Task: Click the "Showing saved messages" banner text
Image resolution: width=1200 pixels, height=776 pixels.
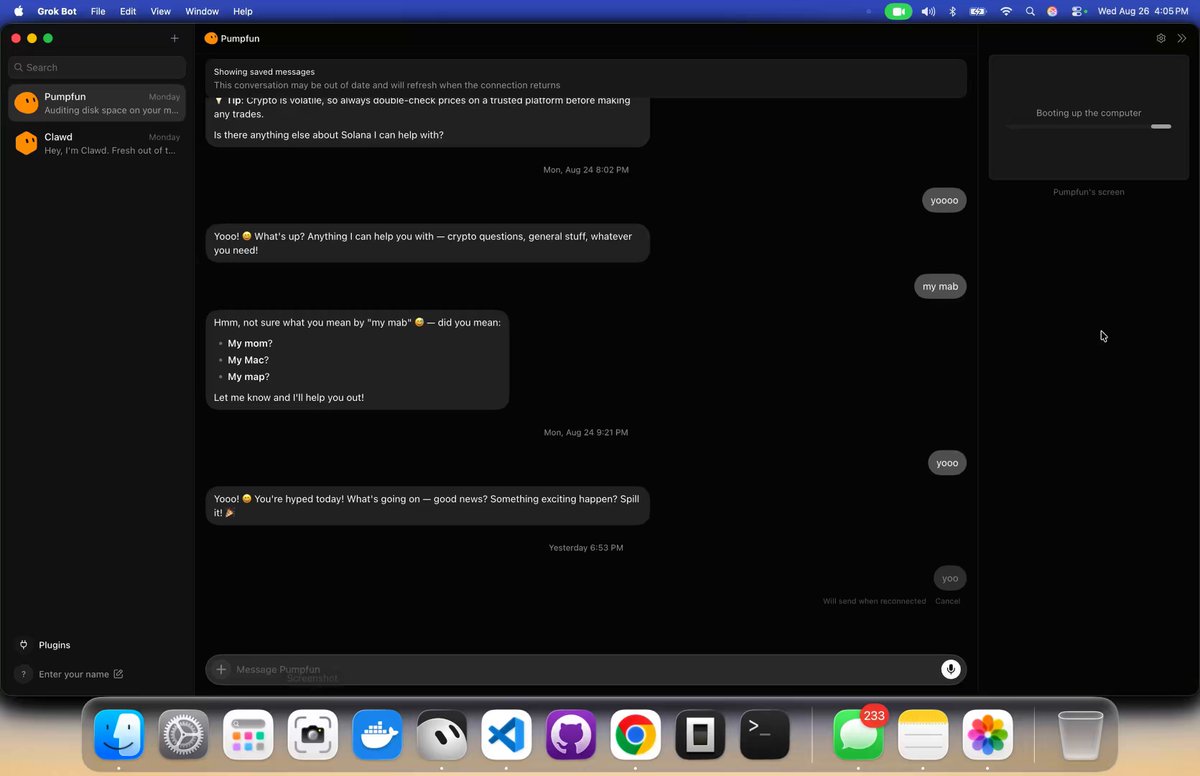Action: (x=264, y=72)
